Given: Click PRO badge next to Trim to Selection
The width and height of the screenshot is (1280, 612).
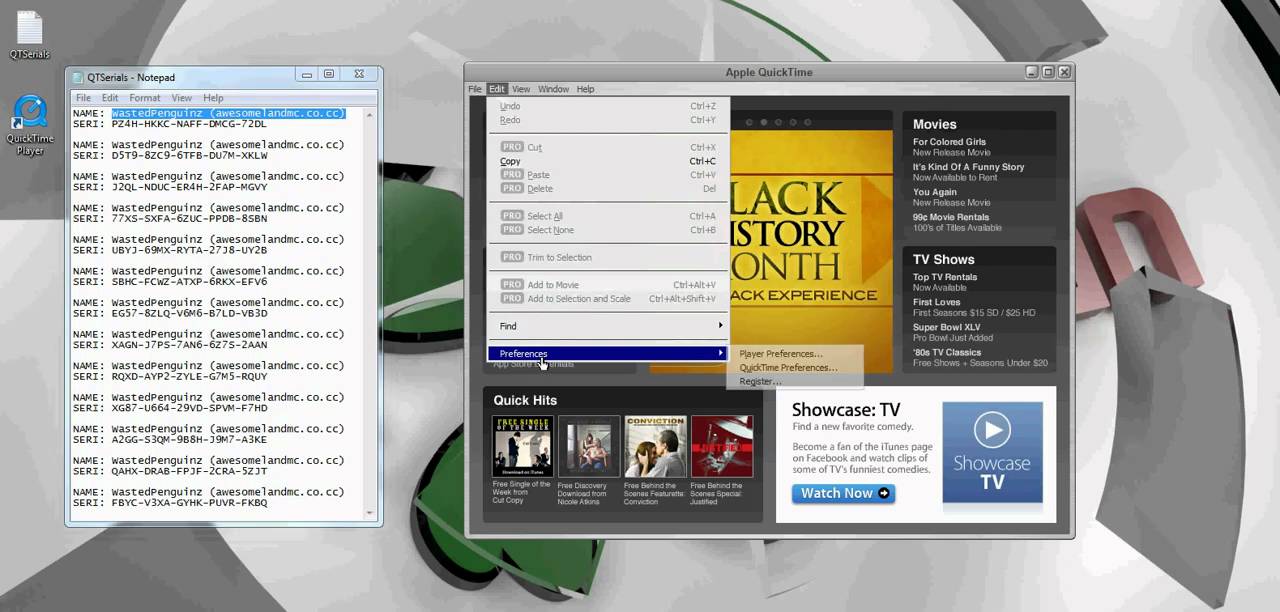Looking at the screenshot, I should [x=512, y=257].
